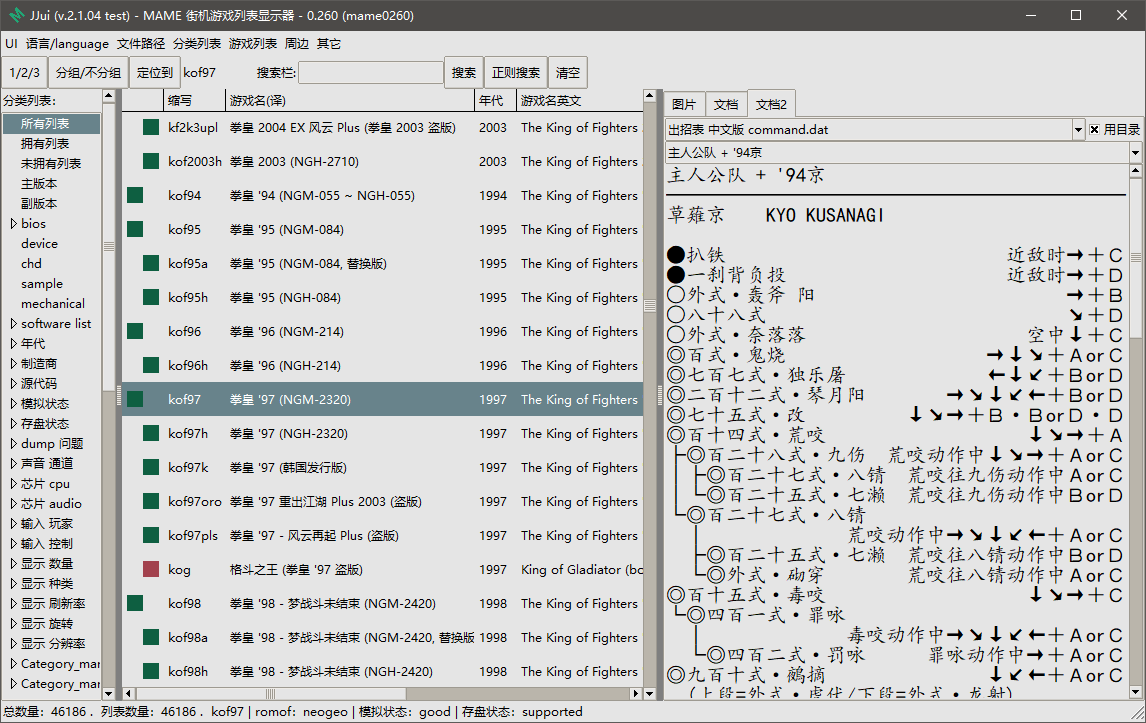1146x723 pixels.
Task: Click the JJui app icon in title bar
Action: [17, 15]
